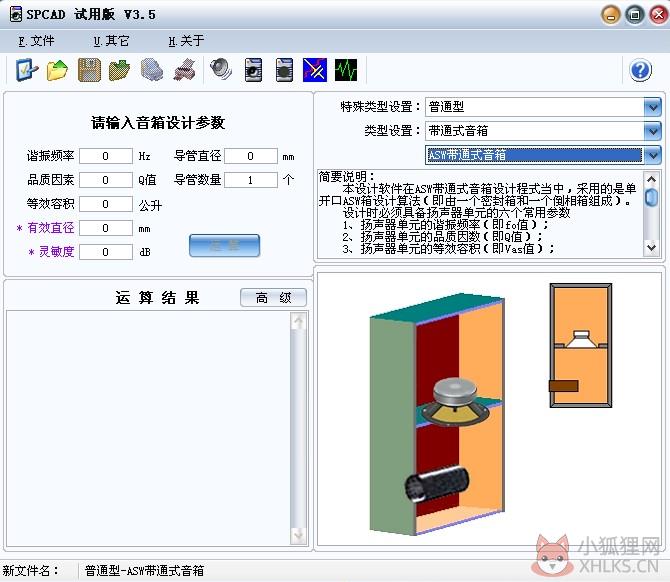Click the 运算结果 output area

click(148, 429)
